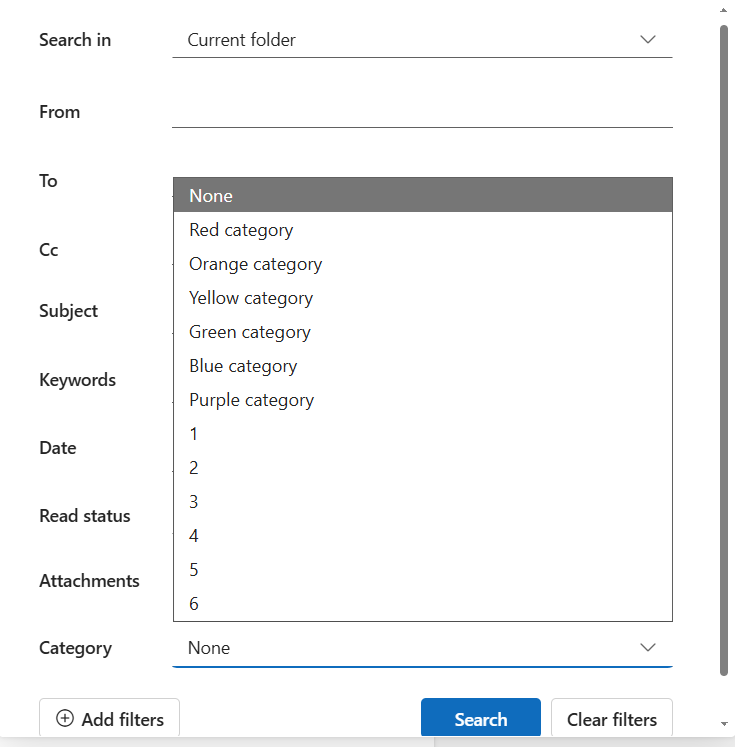Click the scrollbar up arrow
This screenshot has width=735, height=747.
pyautogui.click(x=724, y=10)
